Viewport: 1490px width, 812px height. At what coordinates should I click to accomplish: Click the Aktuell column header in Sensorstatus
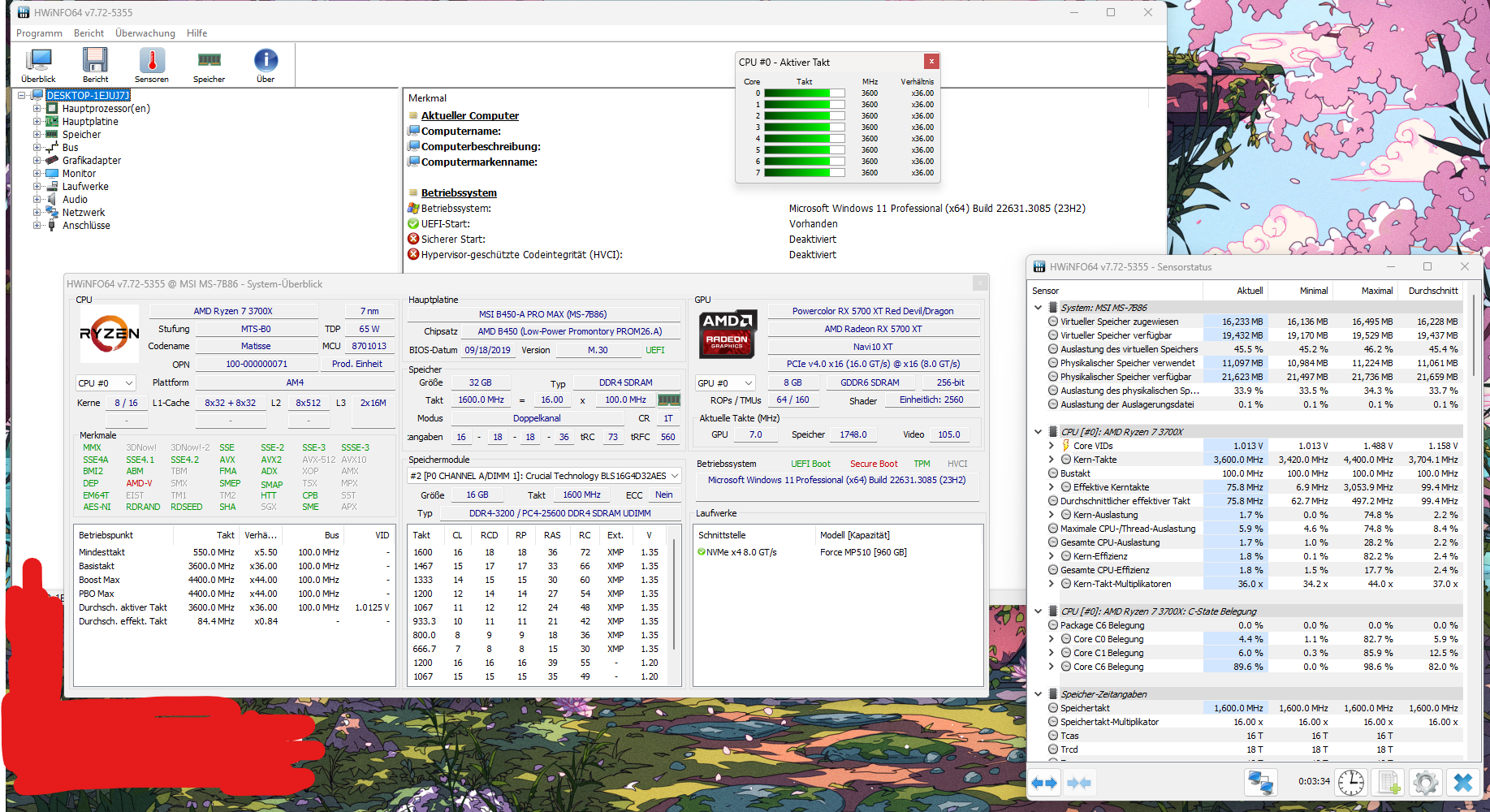point(1236,291)
